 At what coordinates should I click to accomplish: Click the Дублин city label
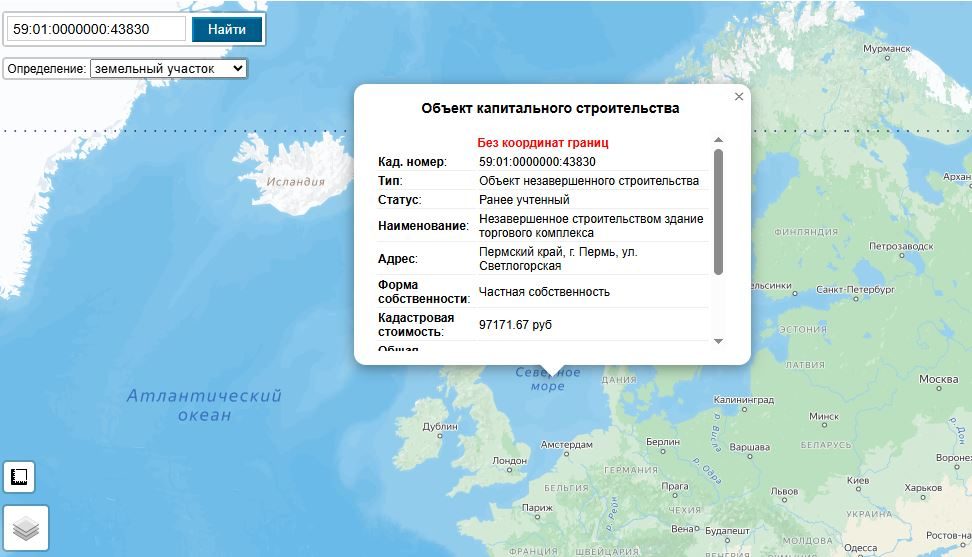point(440,426)
